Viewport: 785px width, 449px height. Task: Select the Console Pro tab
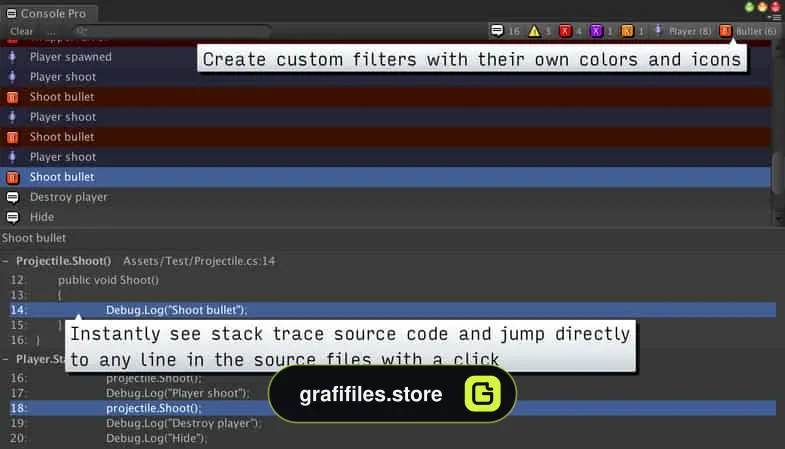tap(48, 14)
